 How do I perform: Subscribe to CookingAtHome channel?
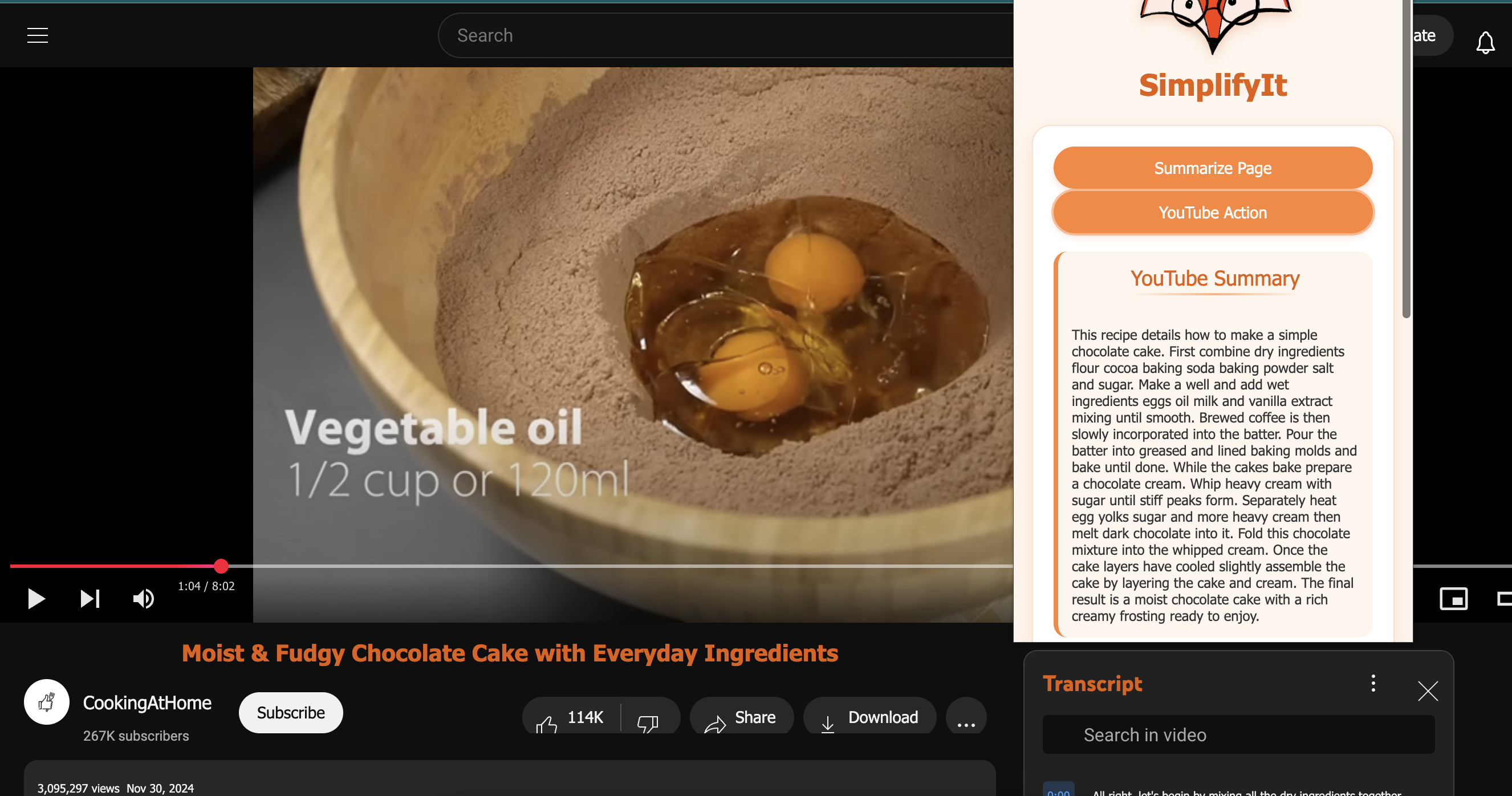tap(291, 713)
